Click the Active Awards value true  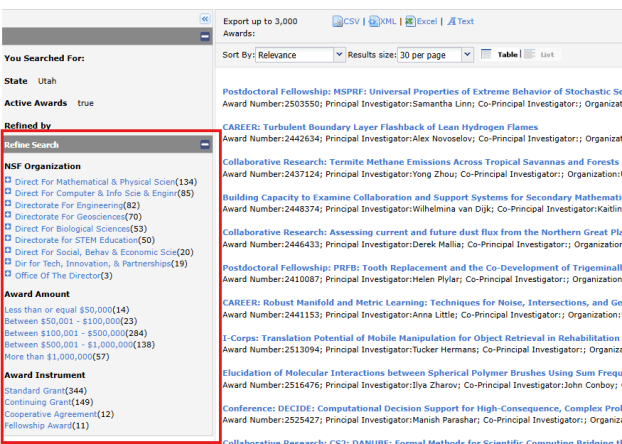[86, 103]
